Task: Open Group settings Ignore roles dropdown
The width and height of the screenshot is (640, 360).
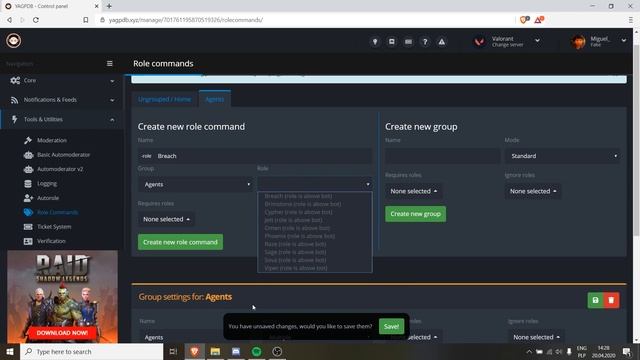Action: click(x=536, y=337)
